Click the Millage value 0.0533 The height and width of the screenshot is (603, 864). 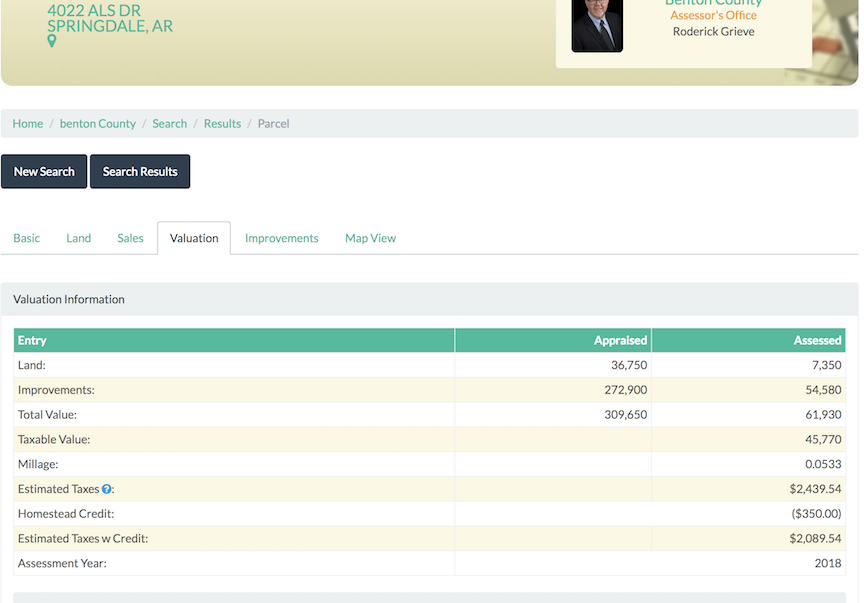pyautogui.click(x=823, y=464)
